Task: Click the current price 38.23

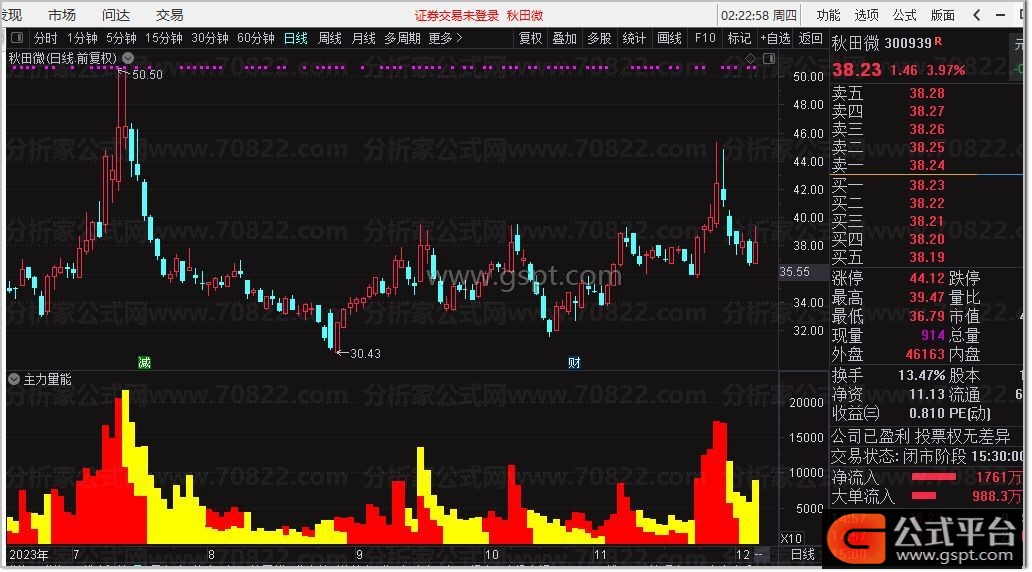Action: [x=856, y=70]
